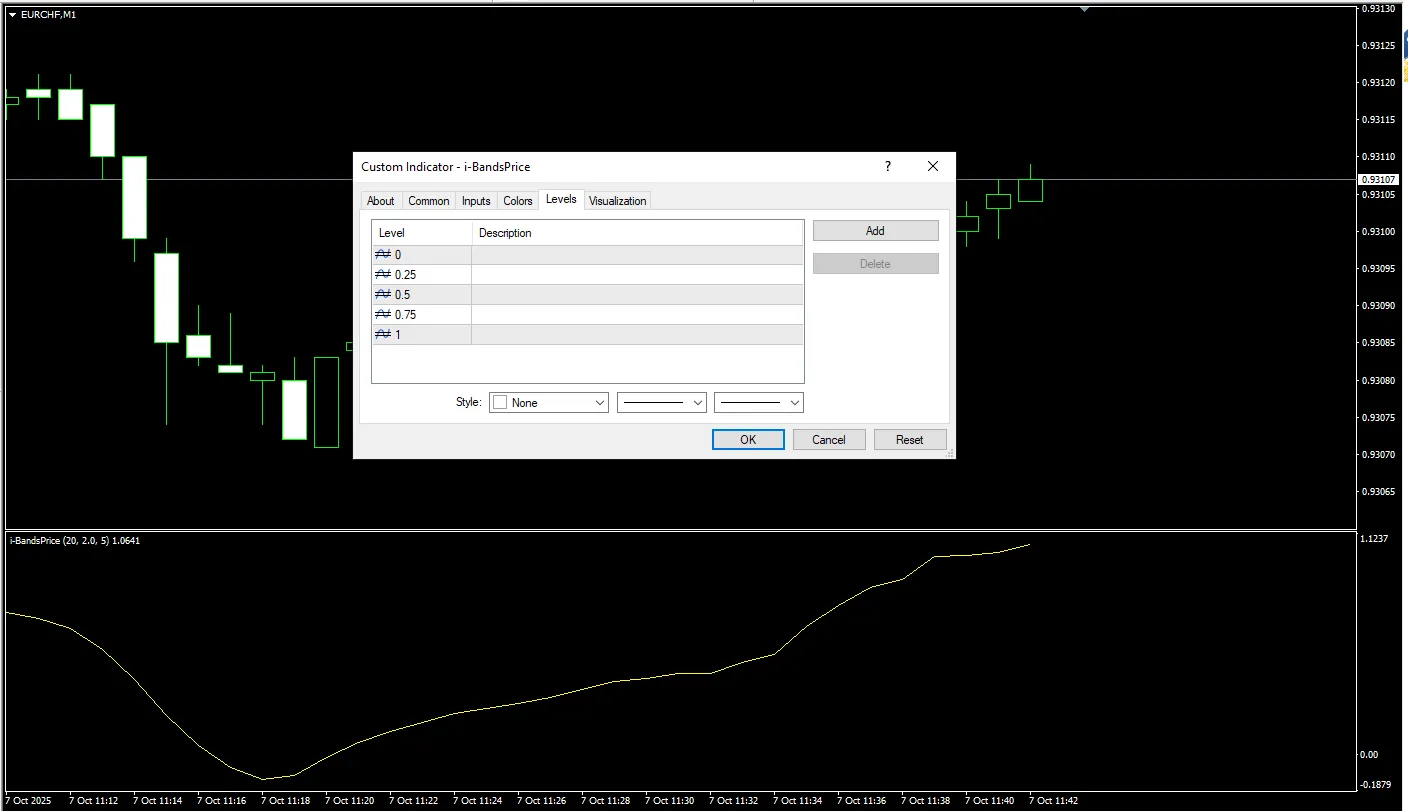Click the level icon in the 0.75 row
The height and width of the screenshot is (811, 1408).
click(x=382, y=315)
